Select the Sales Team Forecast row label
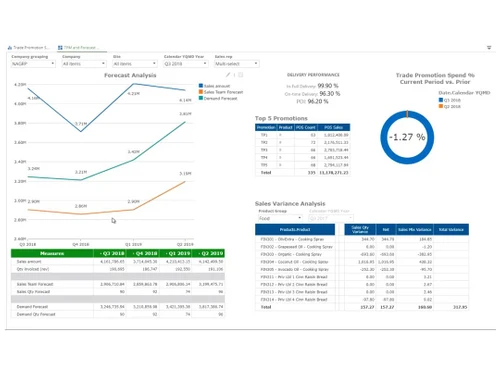This screenshot has width=500, height=375. [x=35, y=284]
